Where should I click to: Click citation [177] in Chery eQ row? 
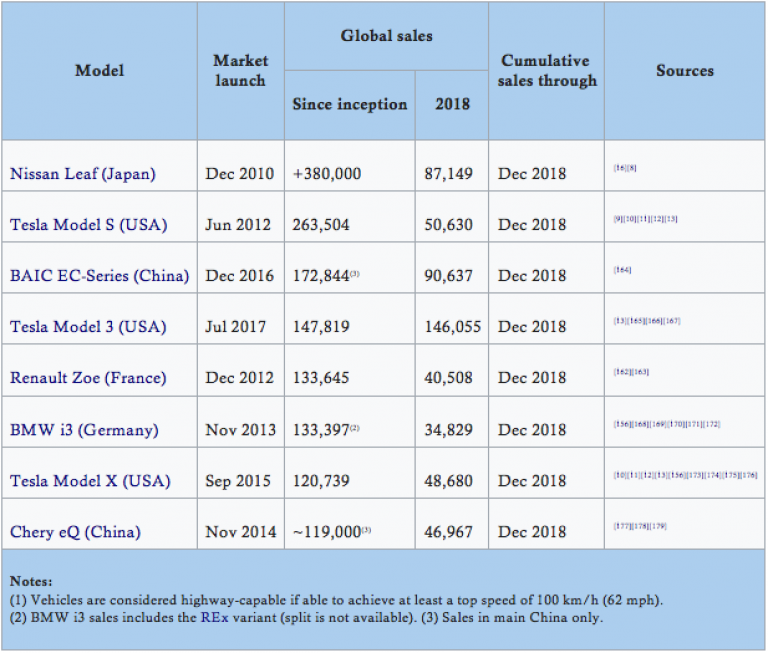pos(621,525)
